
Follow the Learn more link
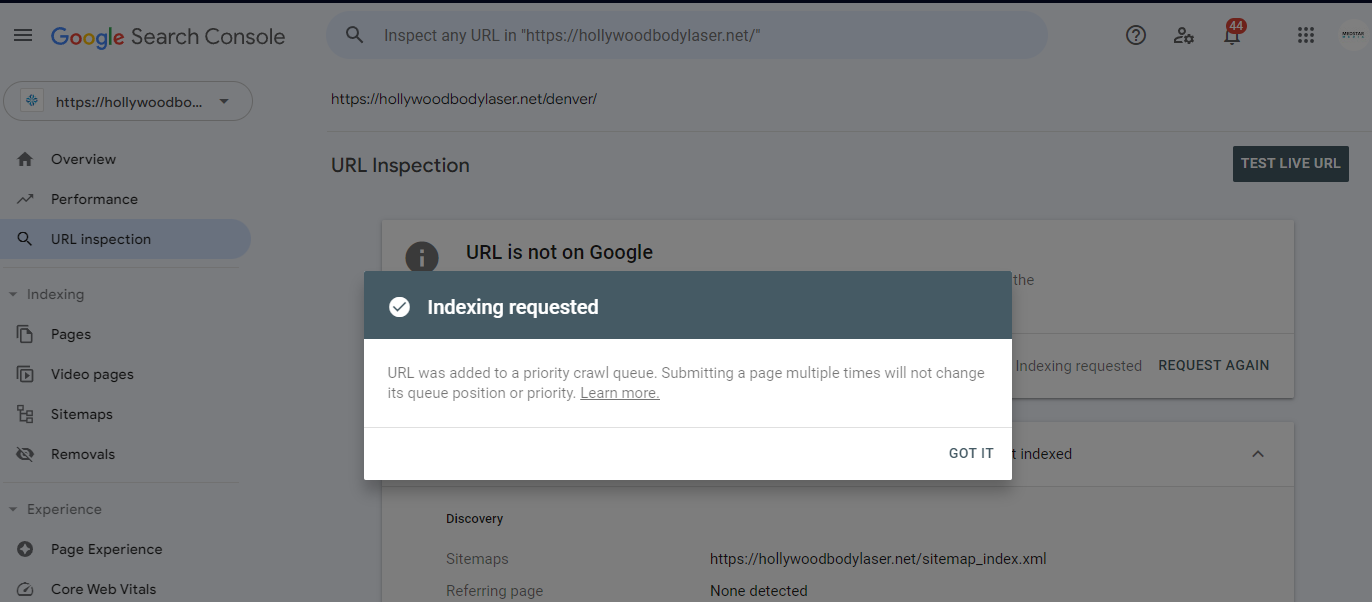(x=620, y=393)
